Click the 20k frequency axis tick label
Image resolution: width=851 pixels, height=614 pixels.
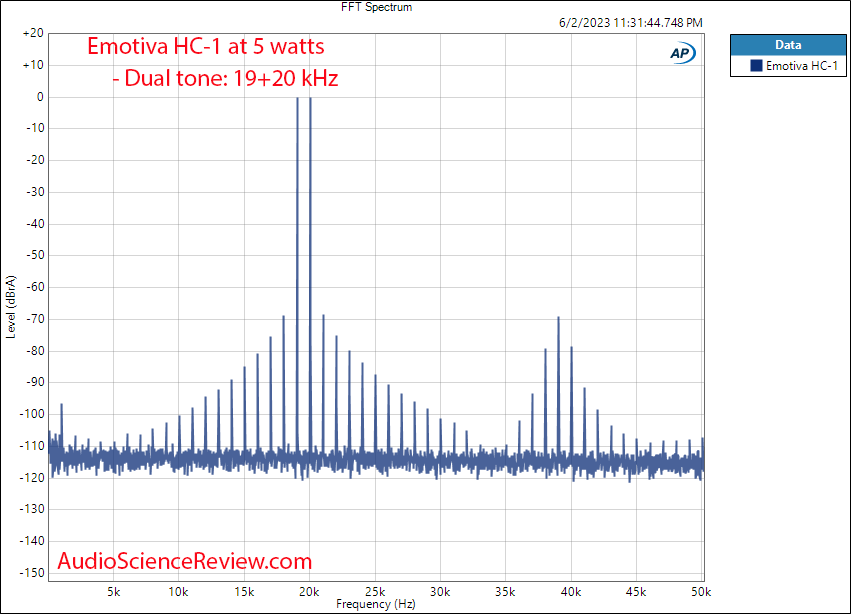pos(309,592)
